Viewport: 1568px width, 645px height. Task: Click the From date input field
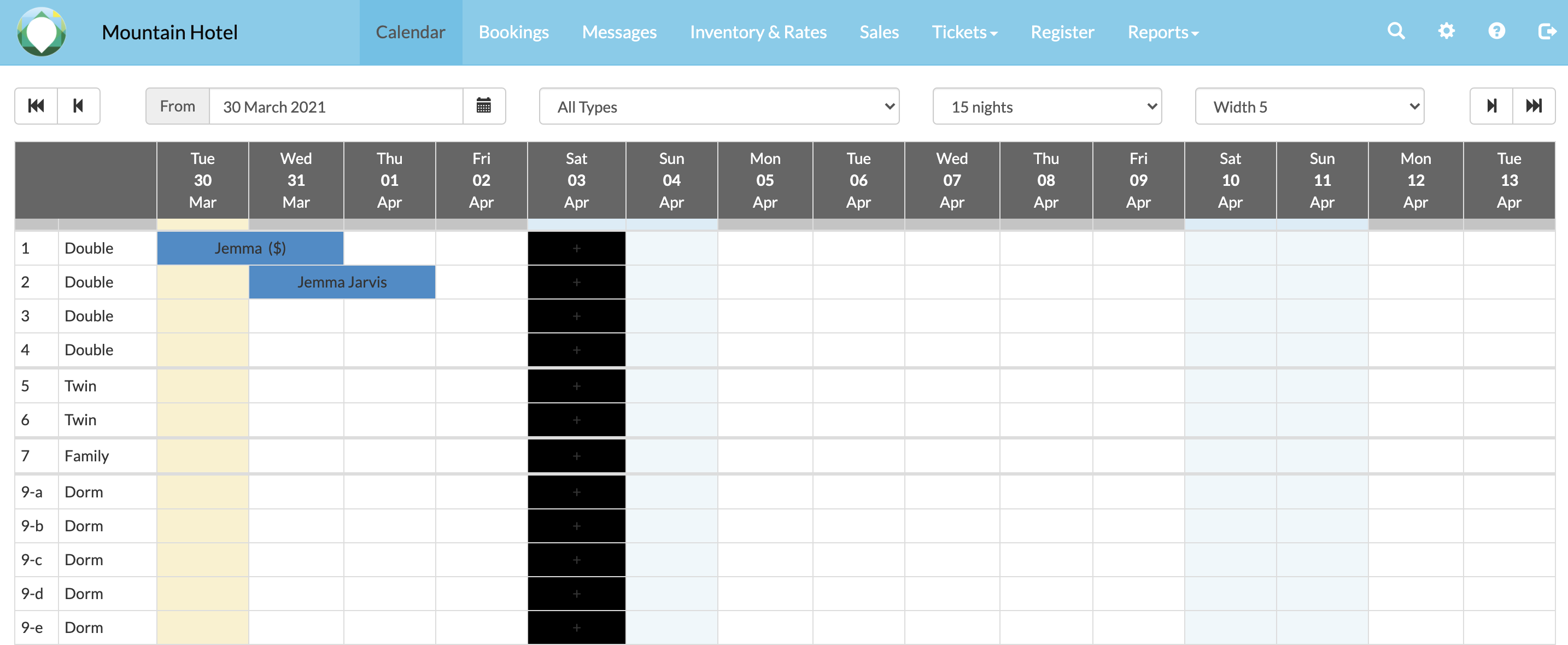[335, 107]
